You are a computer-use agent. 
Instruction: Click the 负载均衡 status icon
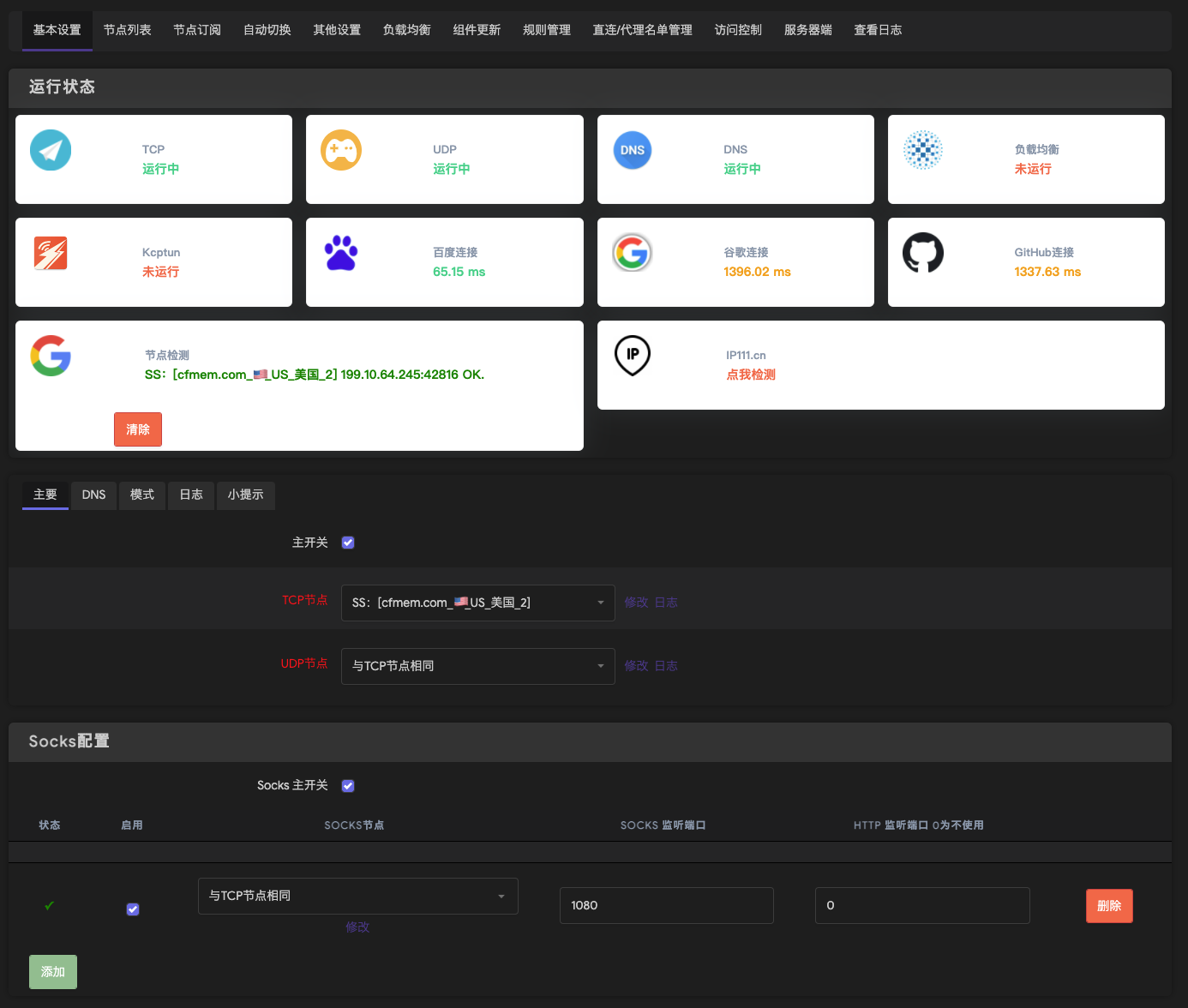point(923,150)
